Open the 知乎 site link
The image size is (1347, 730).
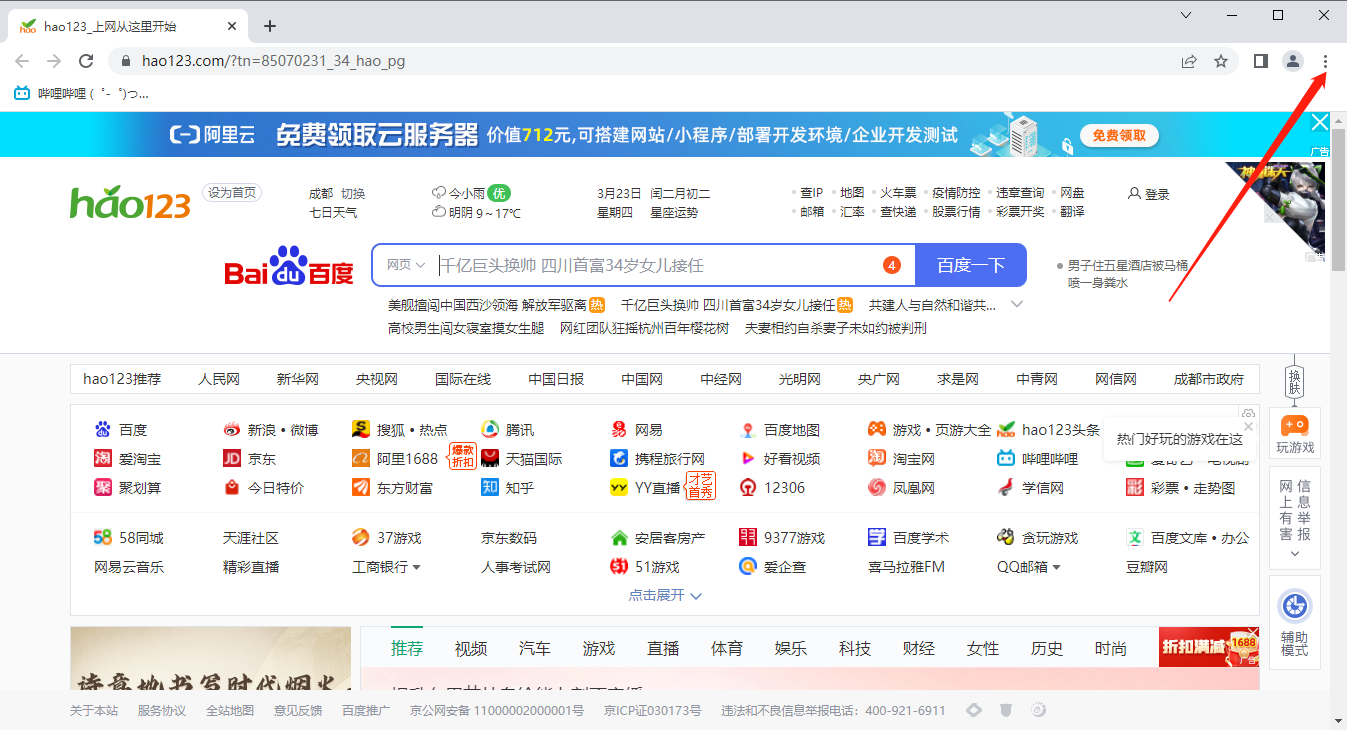coord(518,487)
